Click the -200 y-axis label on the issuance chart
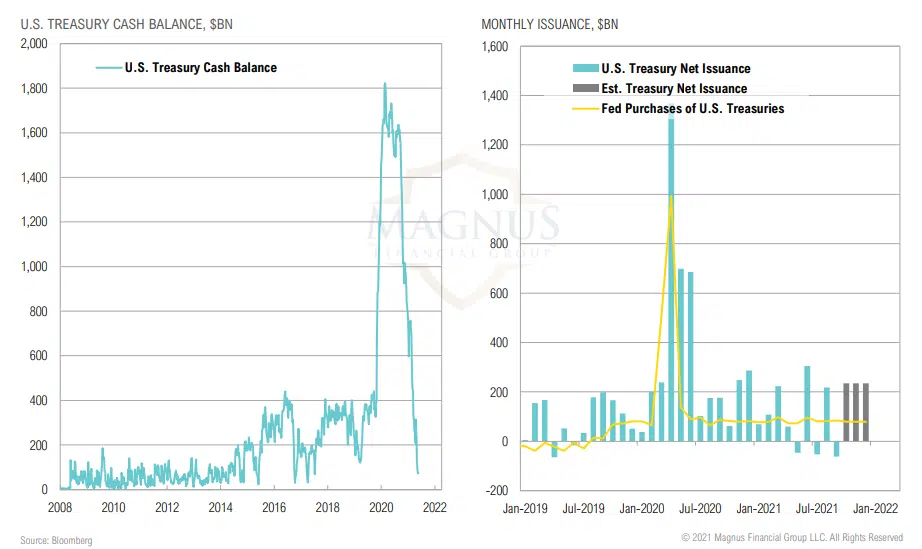922x549 pixels. coord(494,491)
